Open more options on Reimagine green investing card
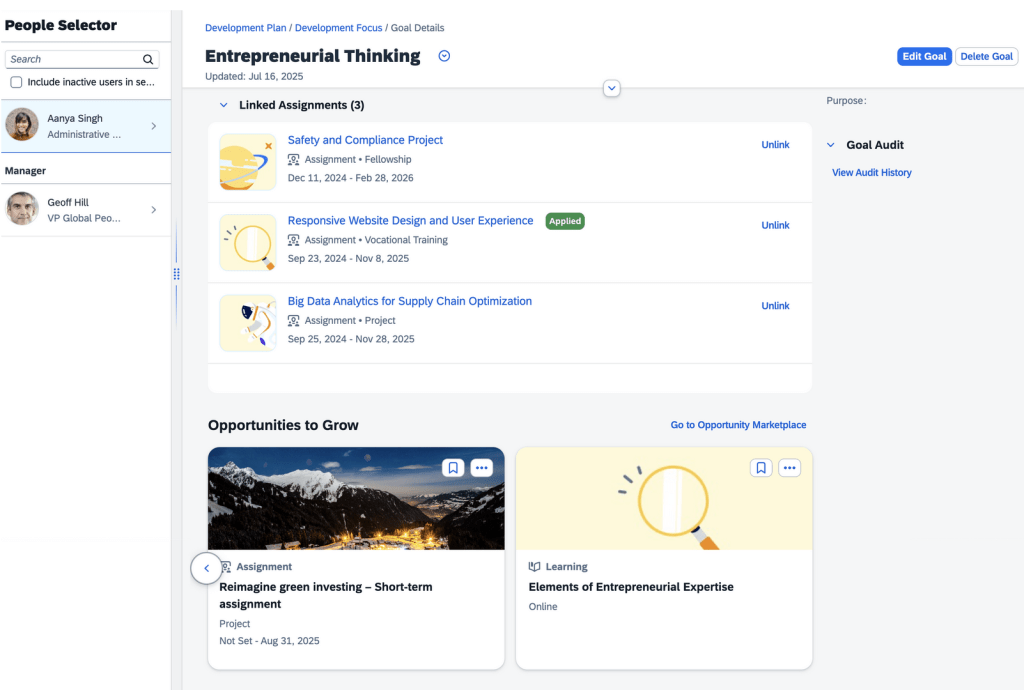Image resolution: width=1024 pixels, height=690 pixels. click(481, 467)
